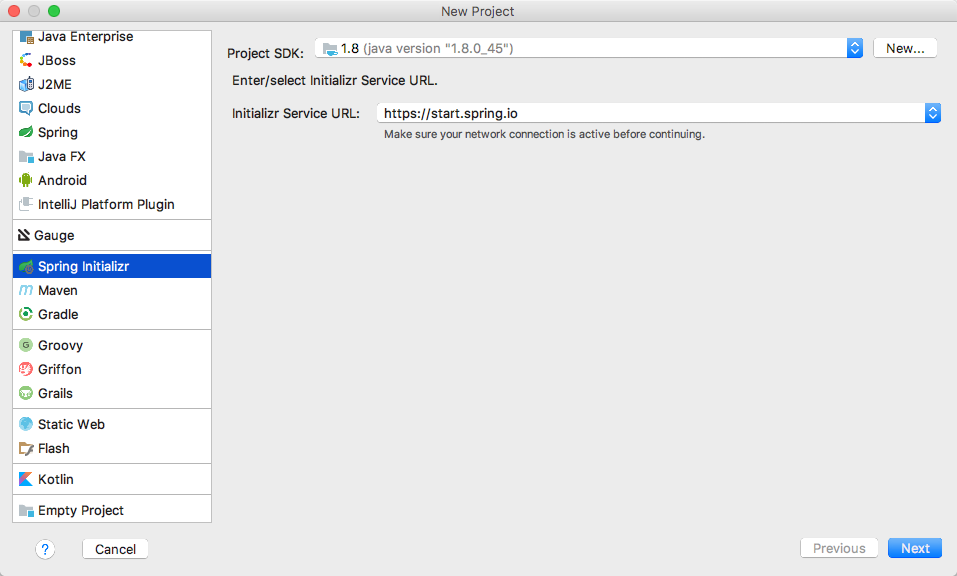Viewport: 957px width, 576px height.
Task: Click the SDK folder icon in combo box
Action: 330,49
